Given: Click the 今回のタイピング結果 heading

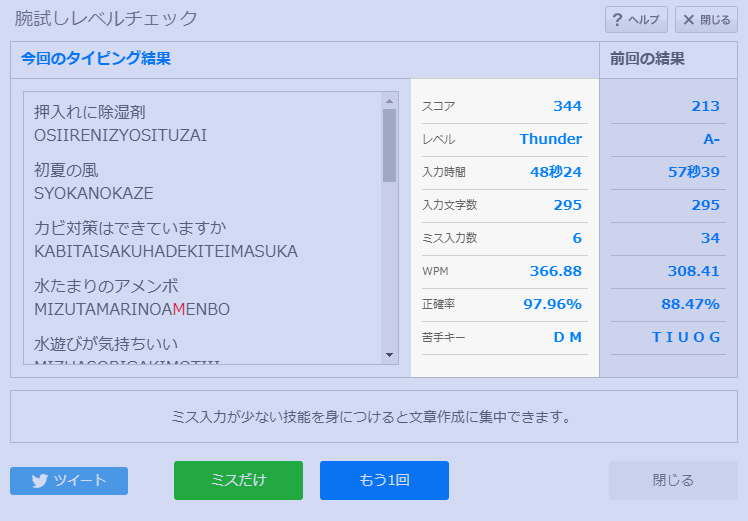Looking at the screenshot, I should pyautogui.click(x=96, y=59).
